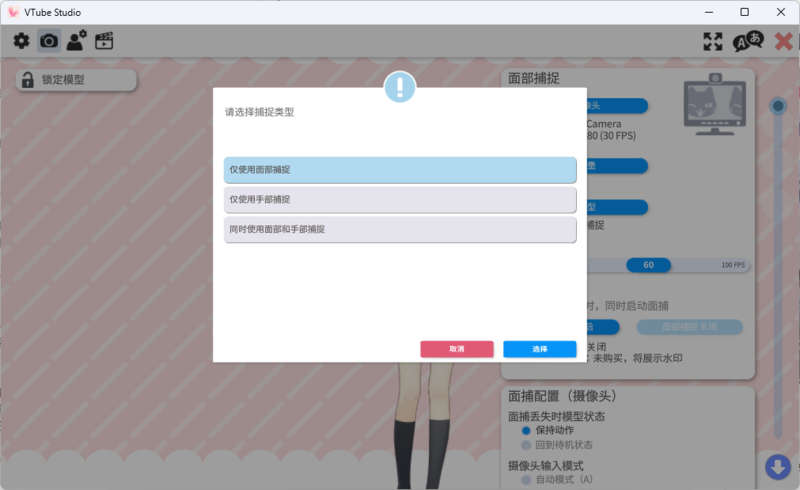The width and height of the screenshot is (800, 490).
Task: Select the 保持动作 radio button
Action: (x=526, y=431)
